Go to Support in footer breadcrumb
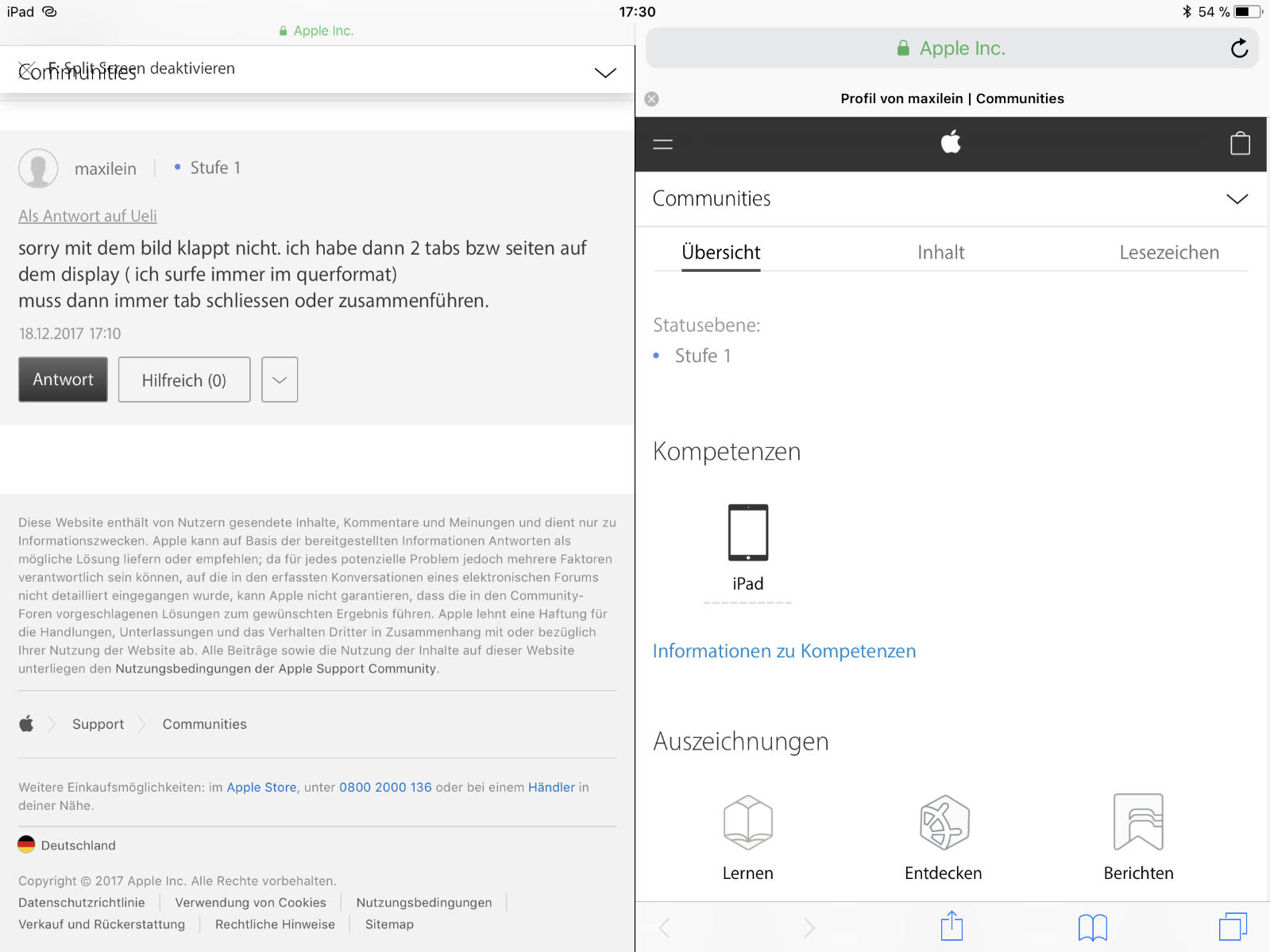1270x952 pixels. tap(98, 724)
